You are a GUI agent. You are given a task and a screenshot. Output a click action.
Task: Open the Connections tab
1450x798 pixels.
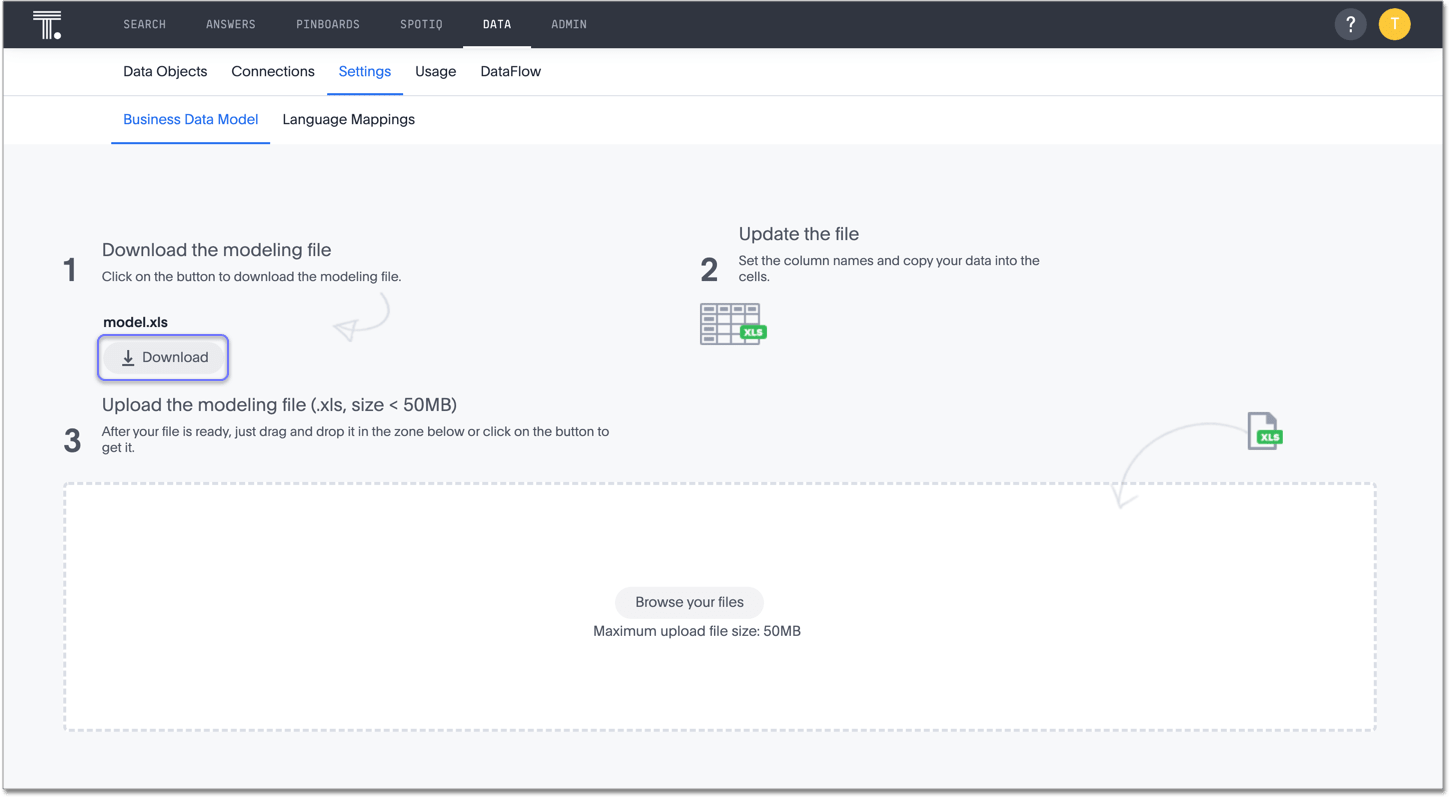click(273, 72)
